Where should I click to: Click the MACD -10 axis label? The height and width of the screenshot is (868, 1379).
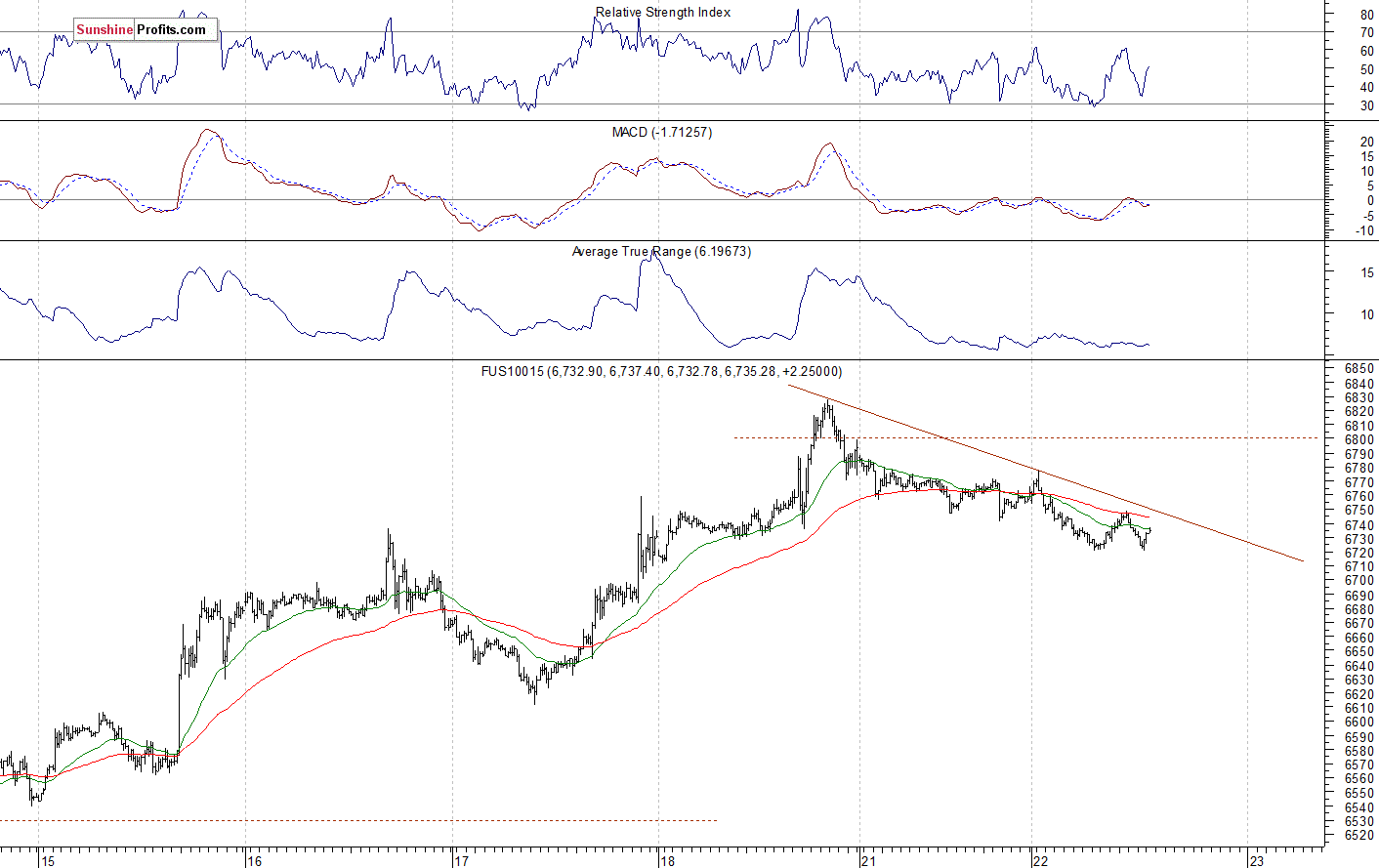tap(1365, 231)
